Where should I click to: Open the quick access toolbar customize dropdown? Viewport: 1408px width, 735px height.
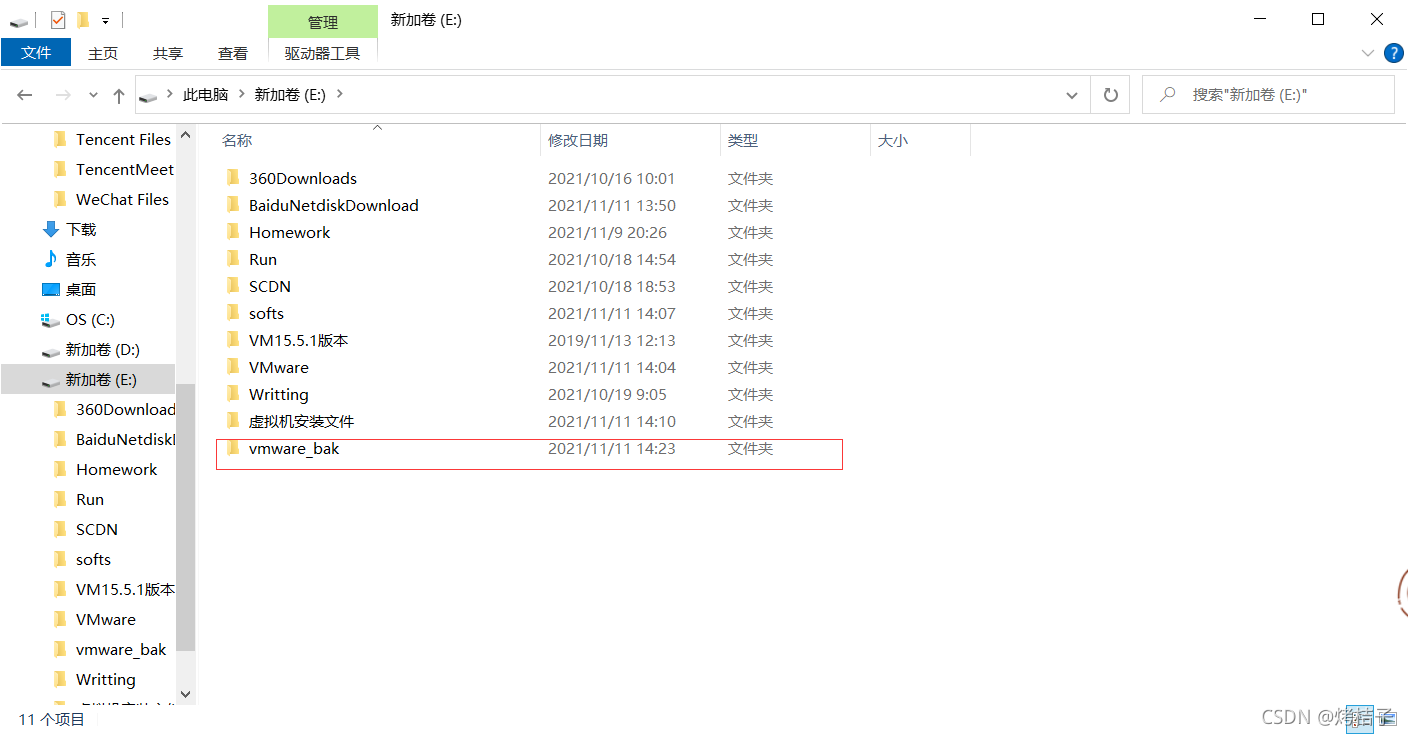pyautogui.click(x=105, y=20)
